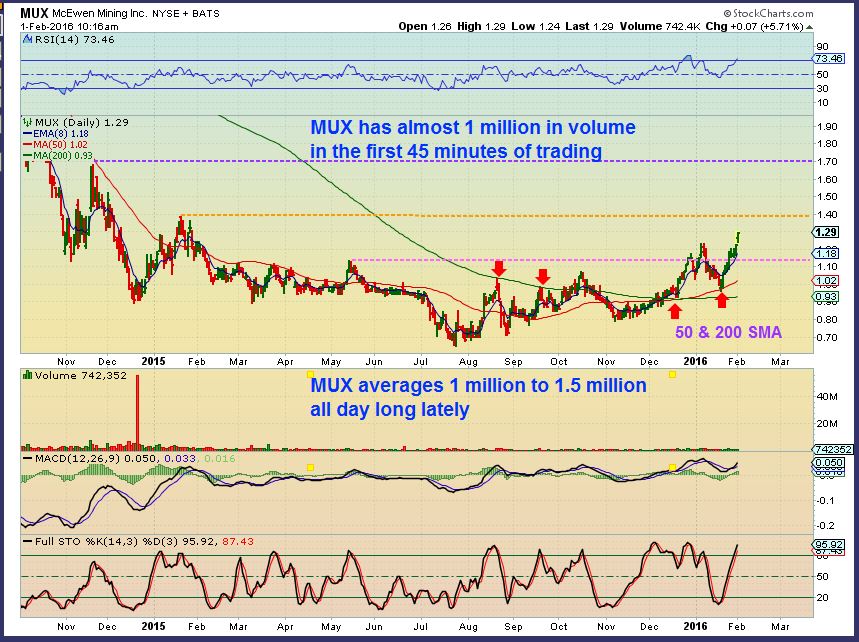The width and height of the screenshot is (859, 642).
Task: Click the RSI(14) 73.46 panel label
Action: click(75, 39)
